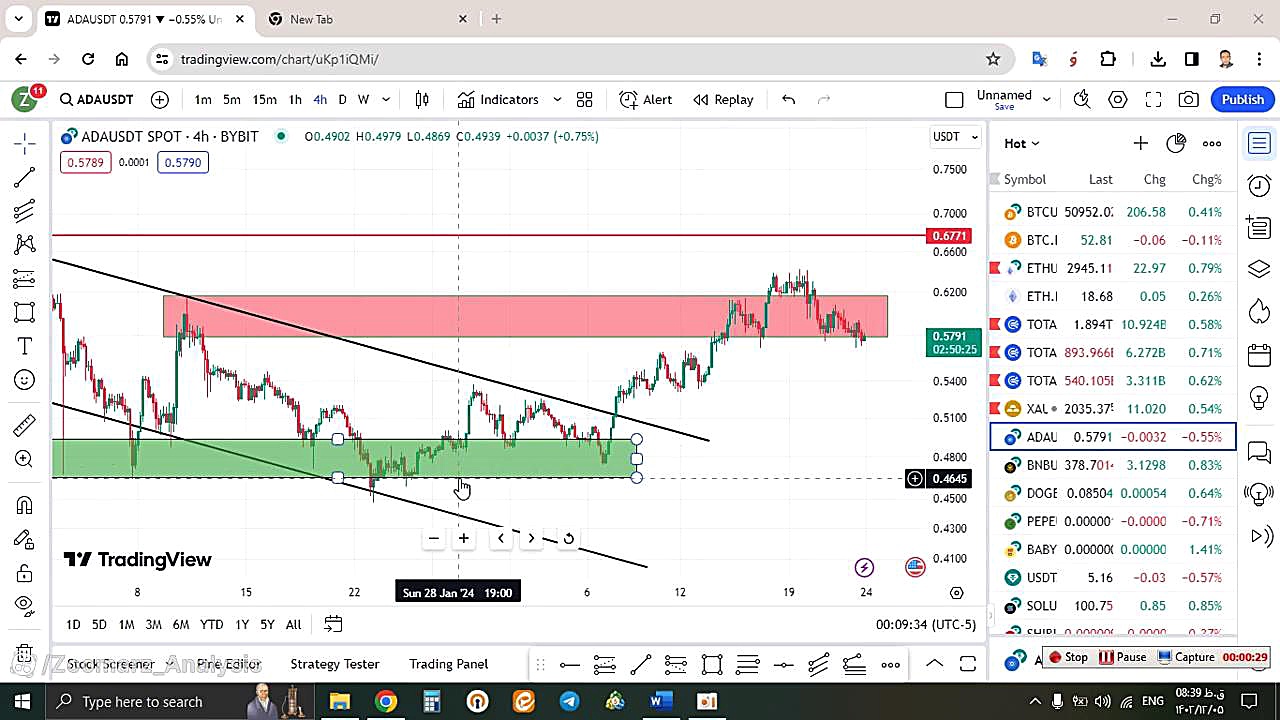The image size is (1280, 720).
Task: Create an Alert
Action: click(x=646, y=99)
